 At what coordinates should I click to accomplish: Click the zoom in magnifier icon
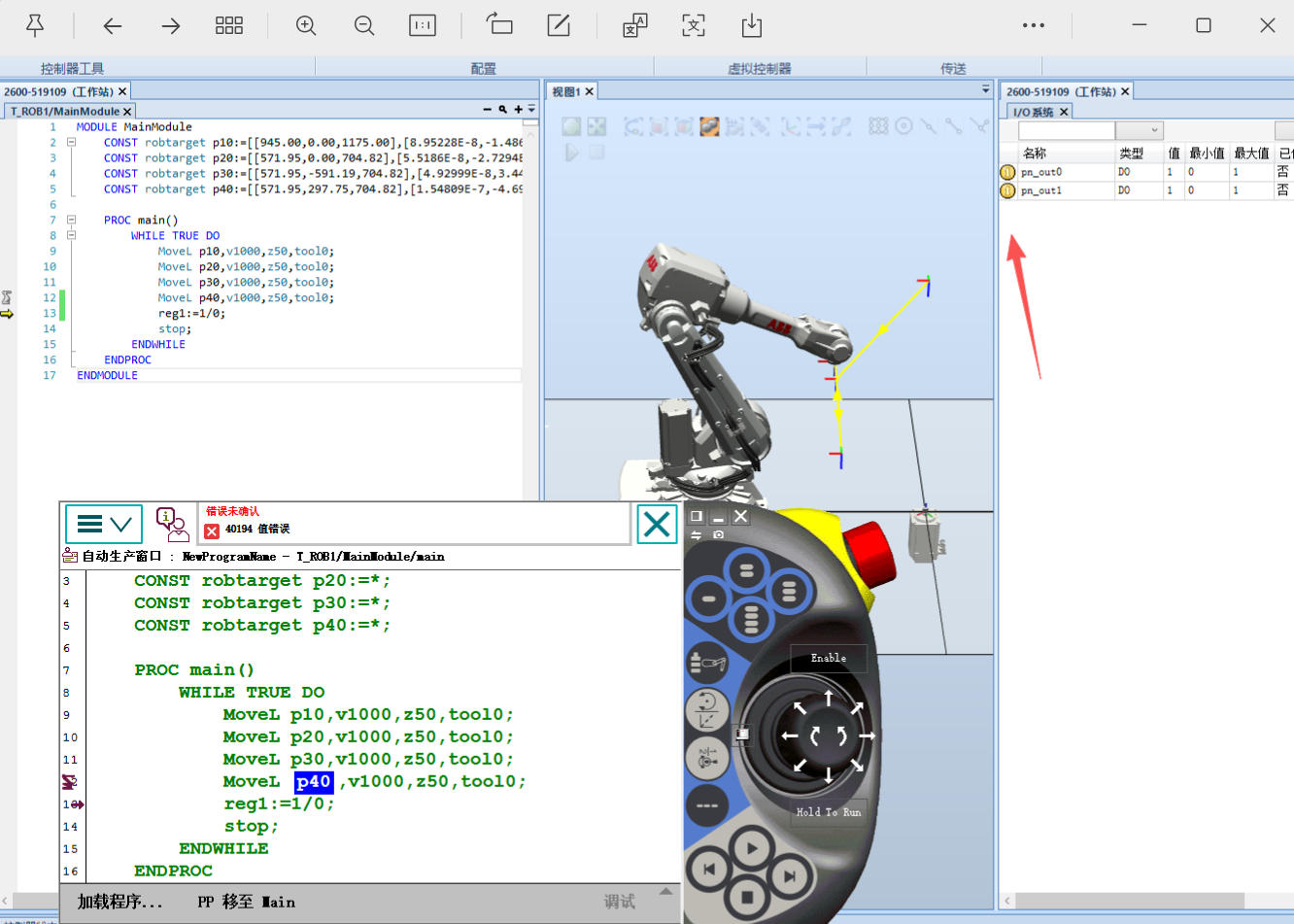click(306, 26)
